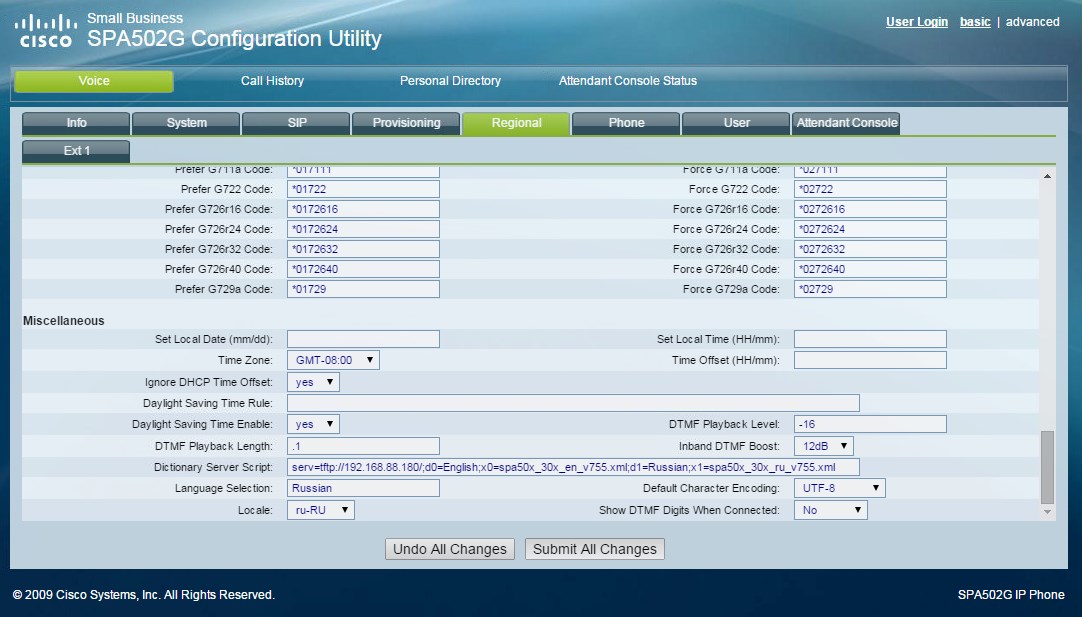Click Submit All Changes button
Image resolution: width=1082 pixels, height=617 pixels.
point(595,549)
